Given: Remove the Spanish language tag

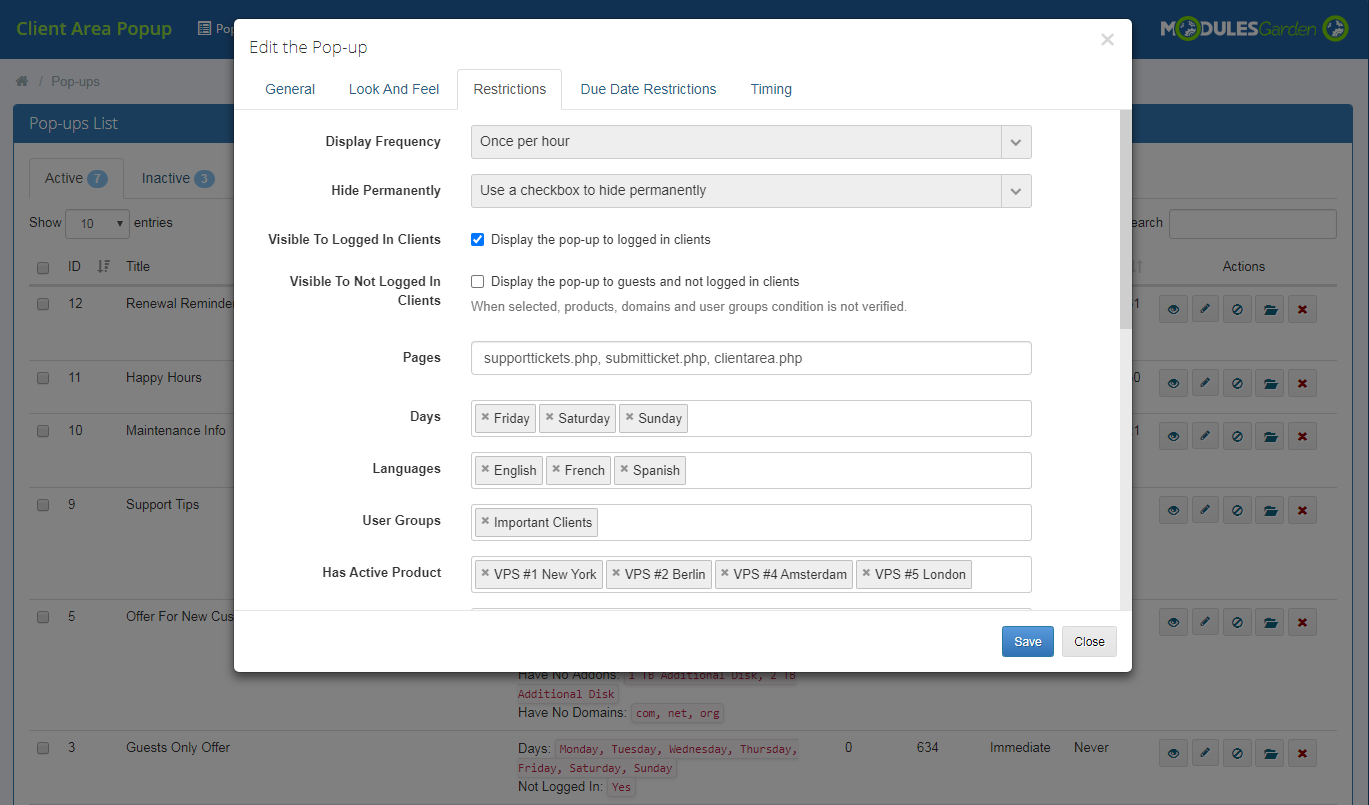Looking at the screenshot, I should tap(624, 470).
